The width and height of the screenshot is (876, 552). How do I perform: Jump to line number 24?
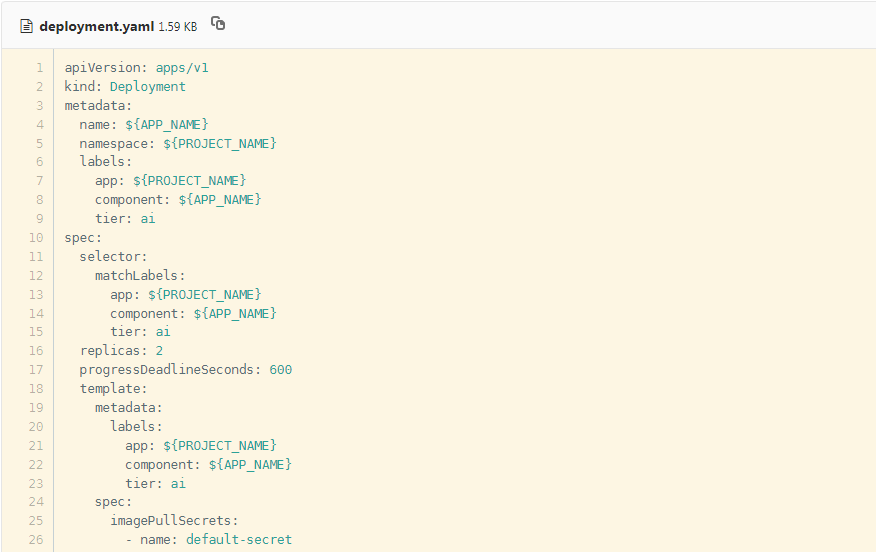(36, 502)
